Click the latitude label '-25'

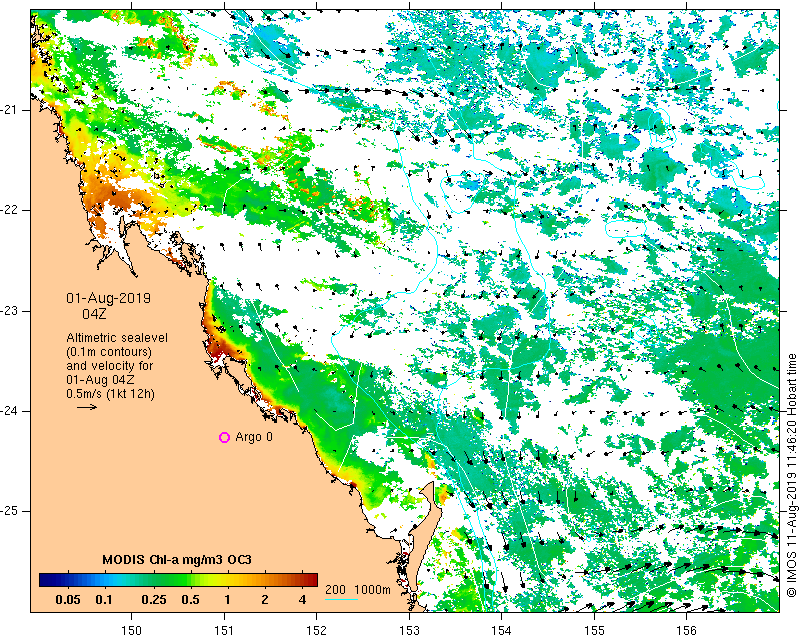coord(9,511)
